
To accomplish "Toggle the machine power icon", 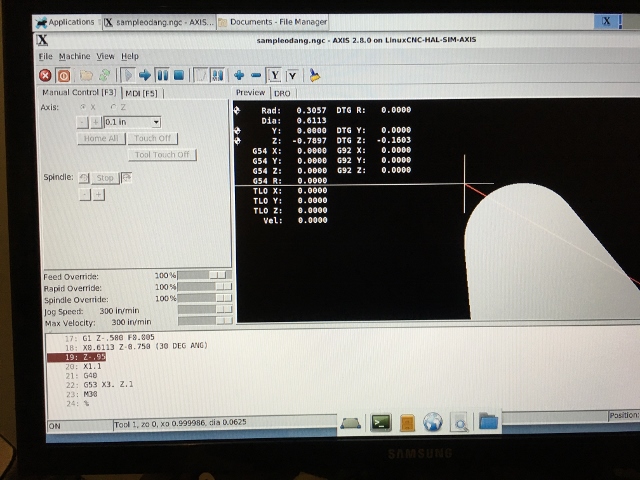I will coord(63,76).
